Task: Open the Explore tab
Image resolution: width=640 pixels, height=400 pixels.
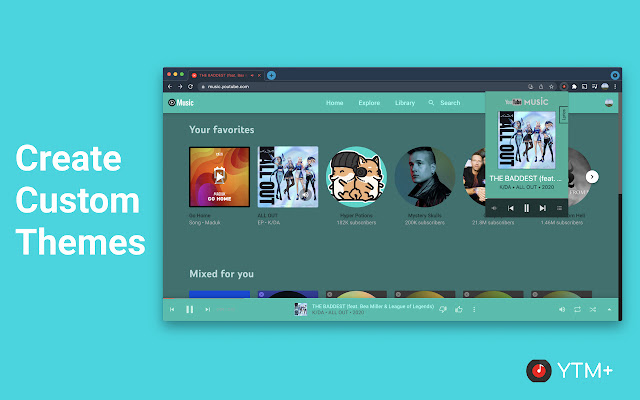Action: 369,103
